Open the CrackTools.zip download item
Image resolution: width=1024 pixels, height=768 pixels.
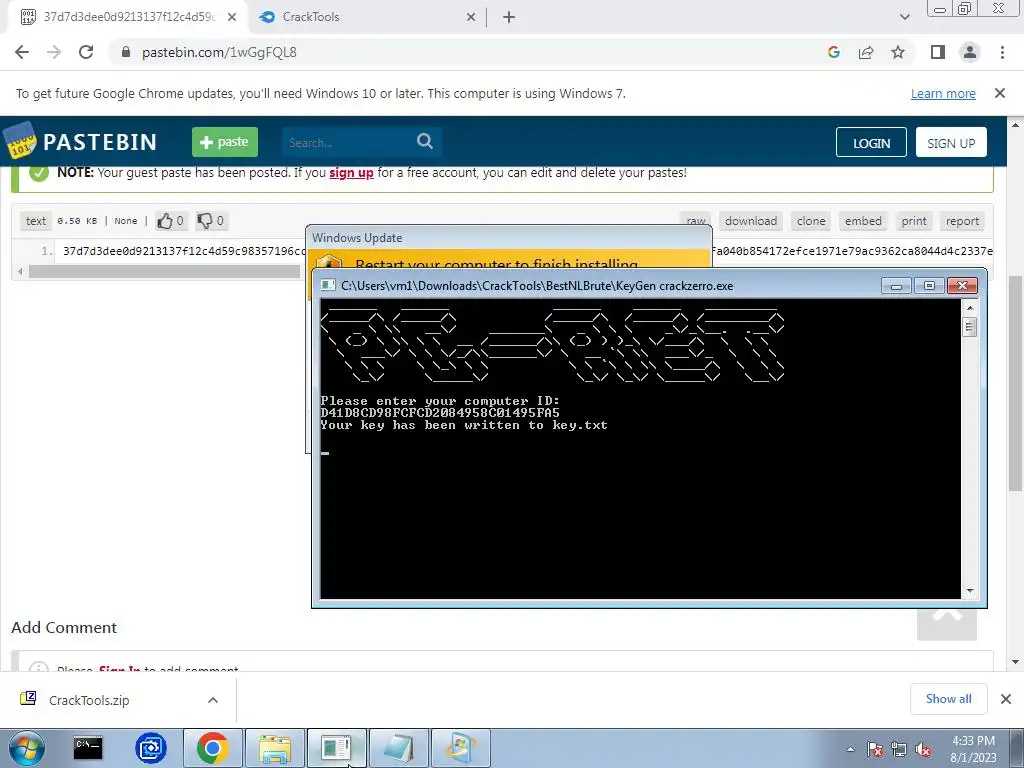tap(89, 700)
